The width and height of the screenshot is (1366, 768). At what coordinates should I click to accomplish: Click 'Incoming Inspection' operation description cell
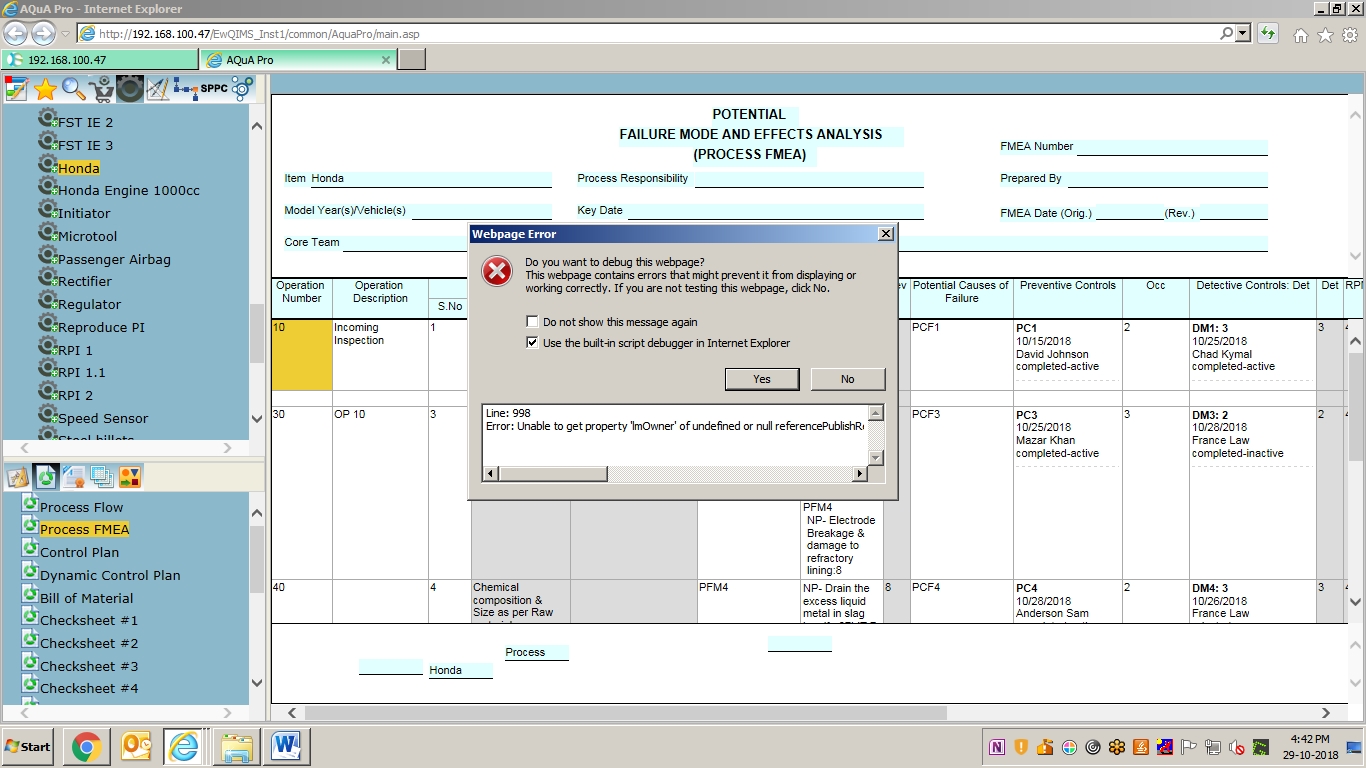point(380,354)
